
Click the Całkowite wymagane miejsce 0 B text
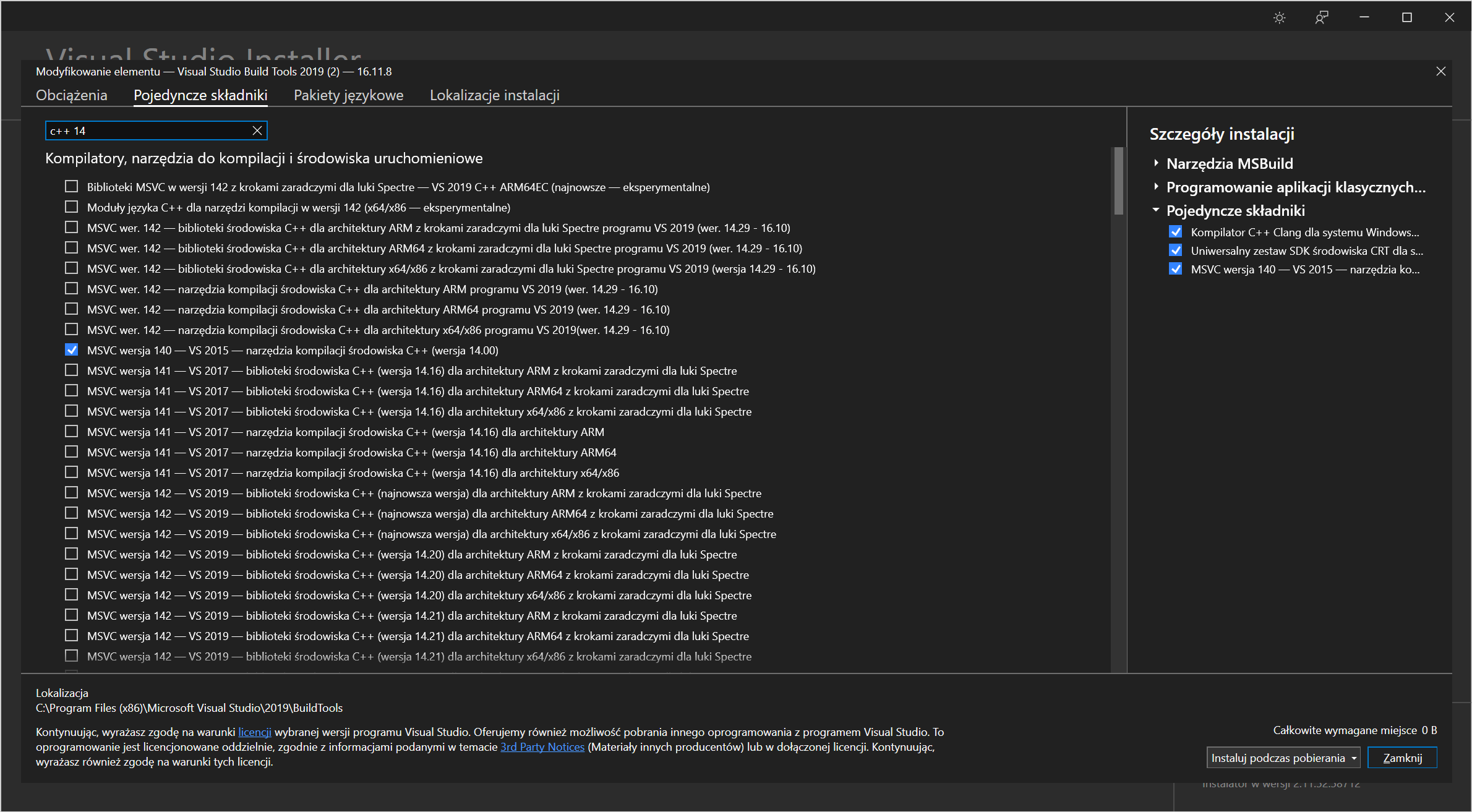click(x=1355, y=730)
